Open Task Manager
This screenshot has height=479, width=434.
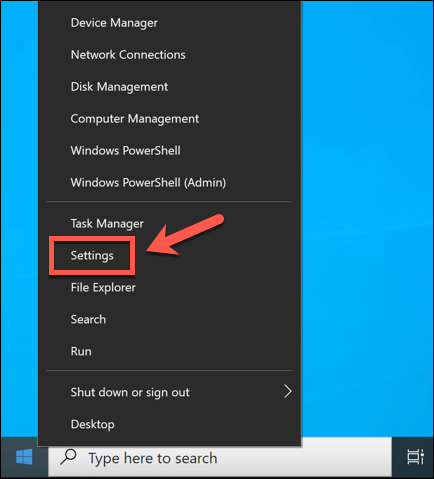[x=107, y=223]
